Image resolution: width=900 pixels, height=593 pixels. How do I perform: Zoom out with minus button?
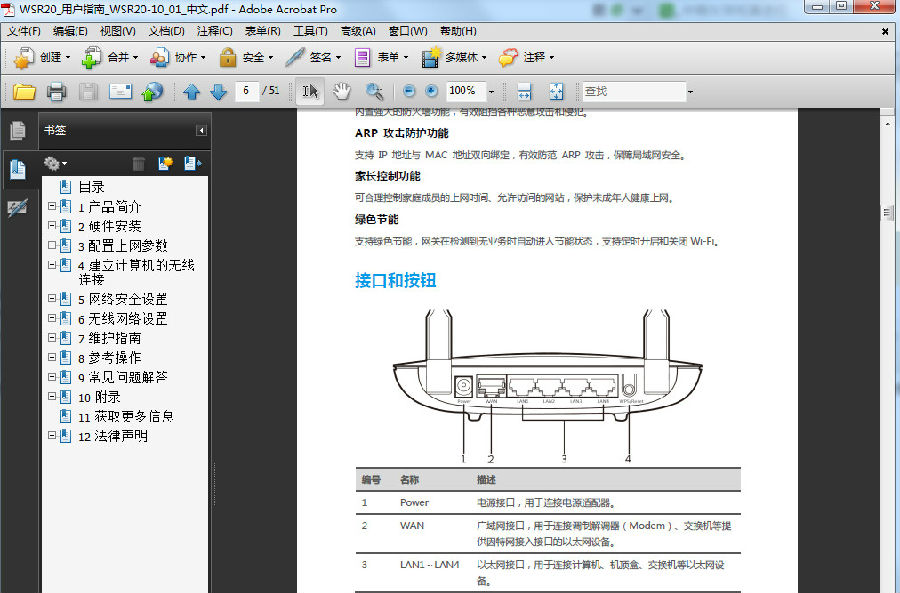click(409, 91)
